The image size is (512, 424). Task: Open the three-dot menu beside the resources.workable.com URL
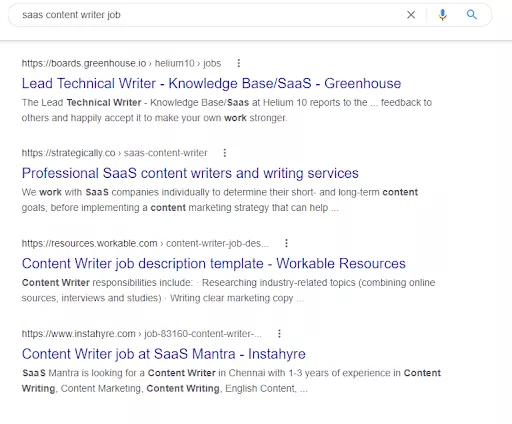pyautogui.click(x=286, y=243)
